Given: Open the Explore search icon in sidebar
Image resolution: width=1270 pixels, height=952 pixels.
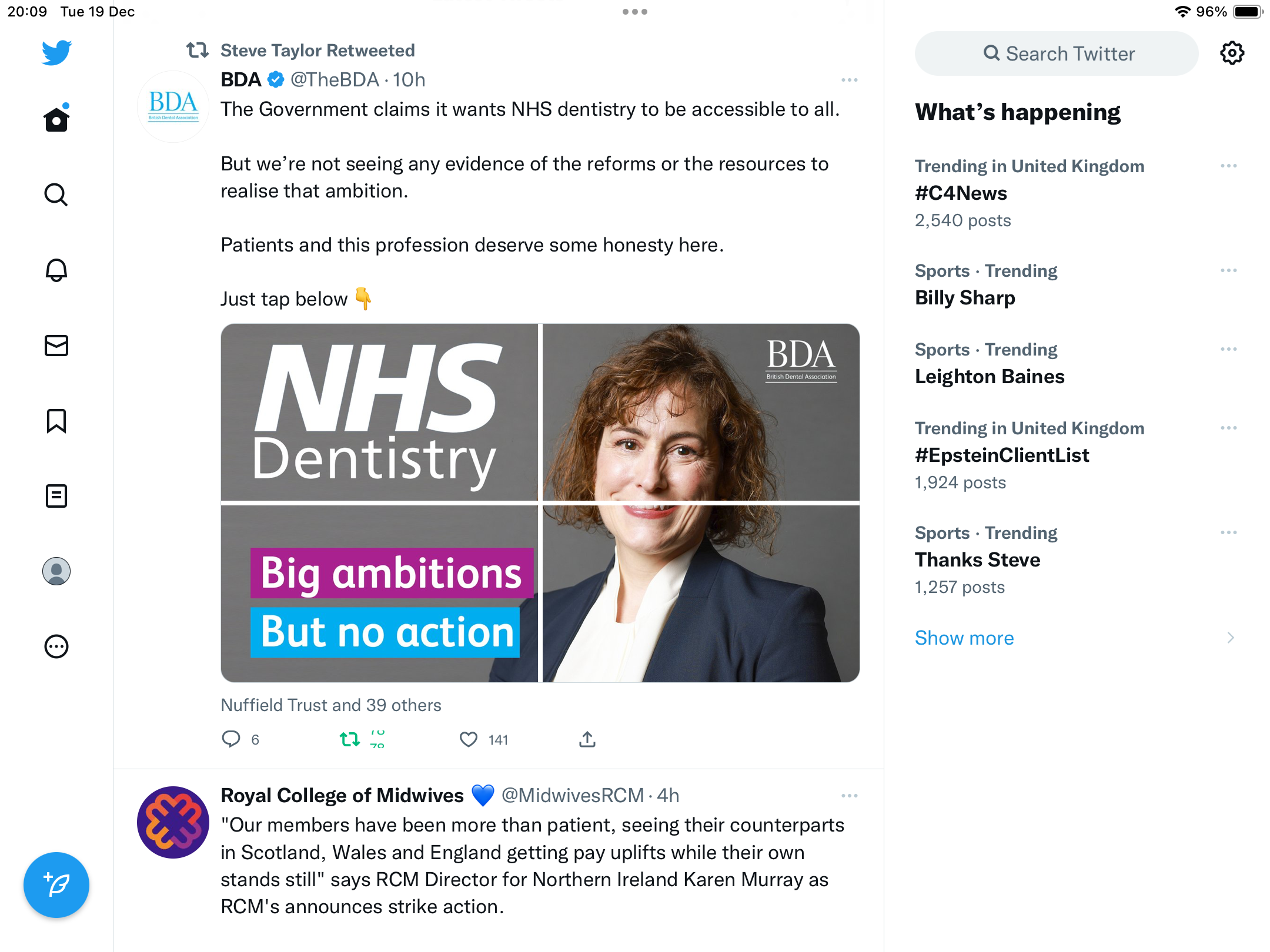Looking at the screenshot, I should tap(56, 195).
